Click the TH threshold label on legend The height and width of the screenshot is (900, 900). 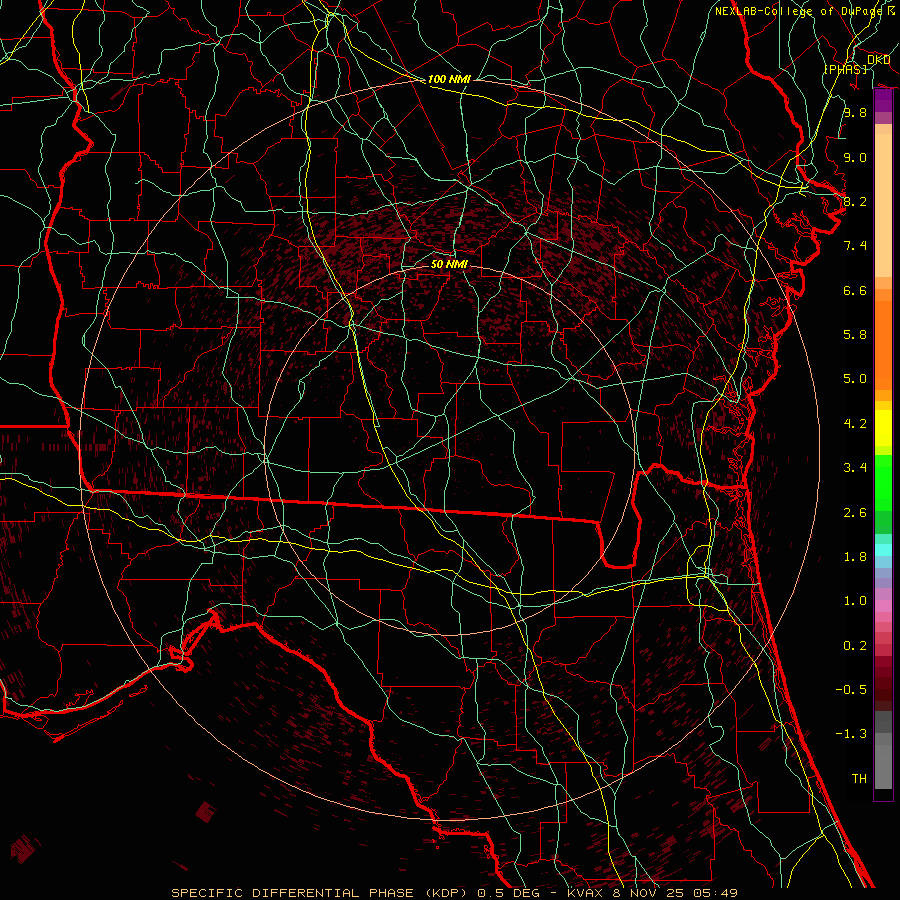tap(858, 778)
